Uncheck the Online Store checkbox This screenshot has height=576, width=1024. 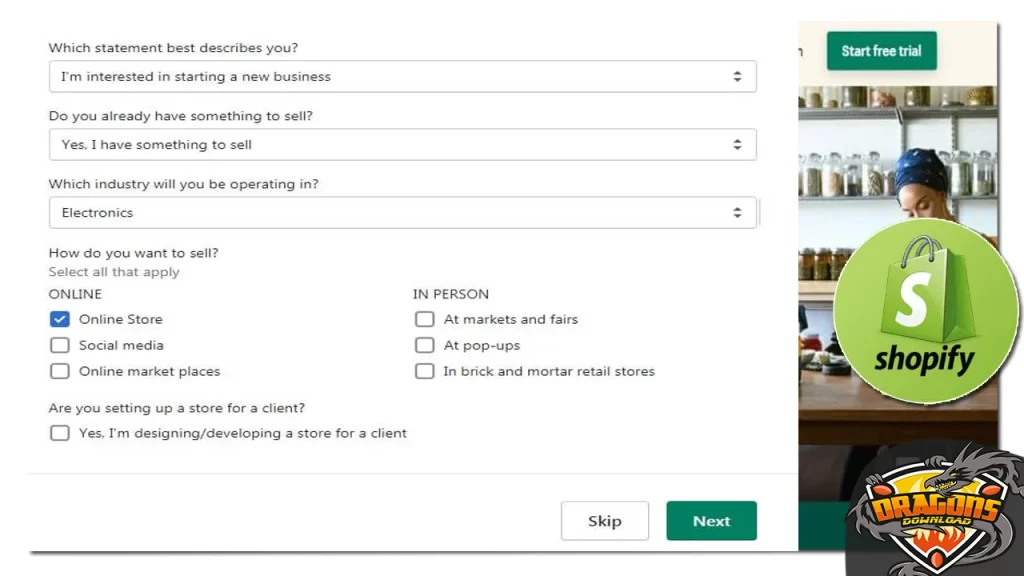(60, 319)
